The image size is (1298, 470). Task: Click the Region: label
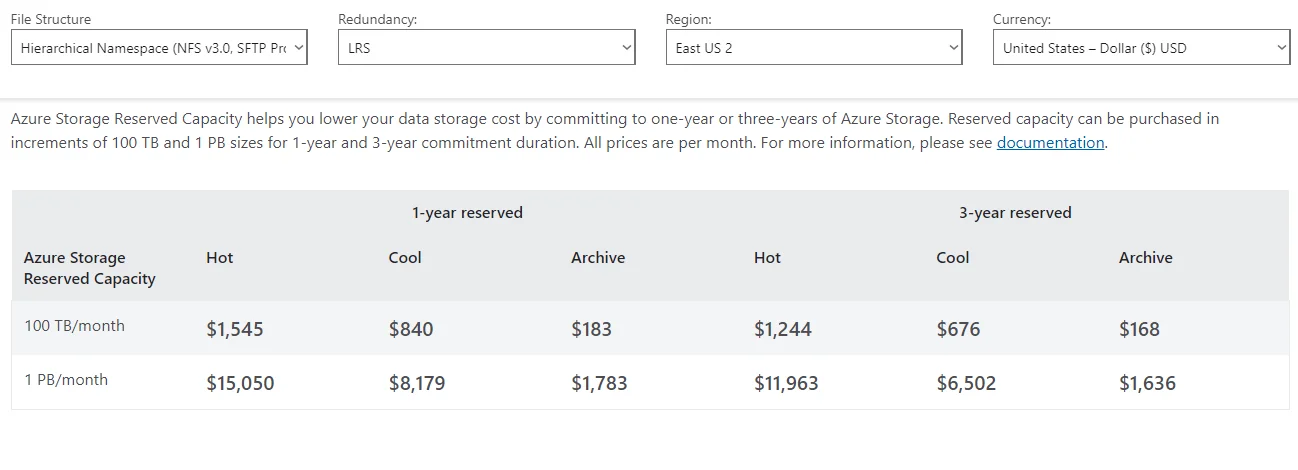(x=689, y=19)
